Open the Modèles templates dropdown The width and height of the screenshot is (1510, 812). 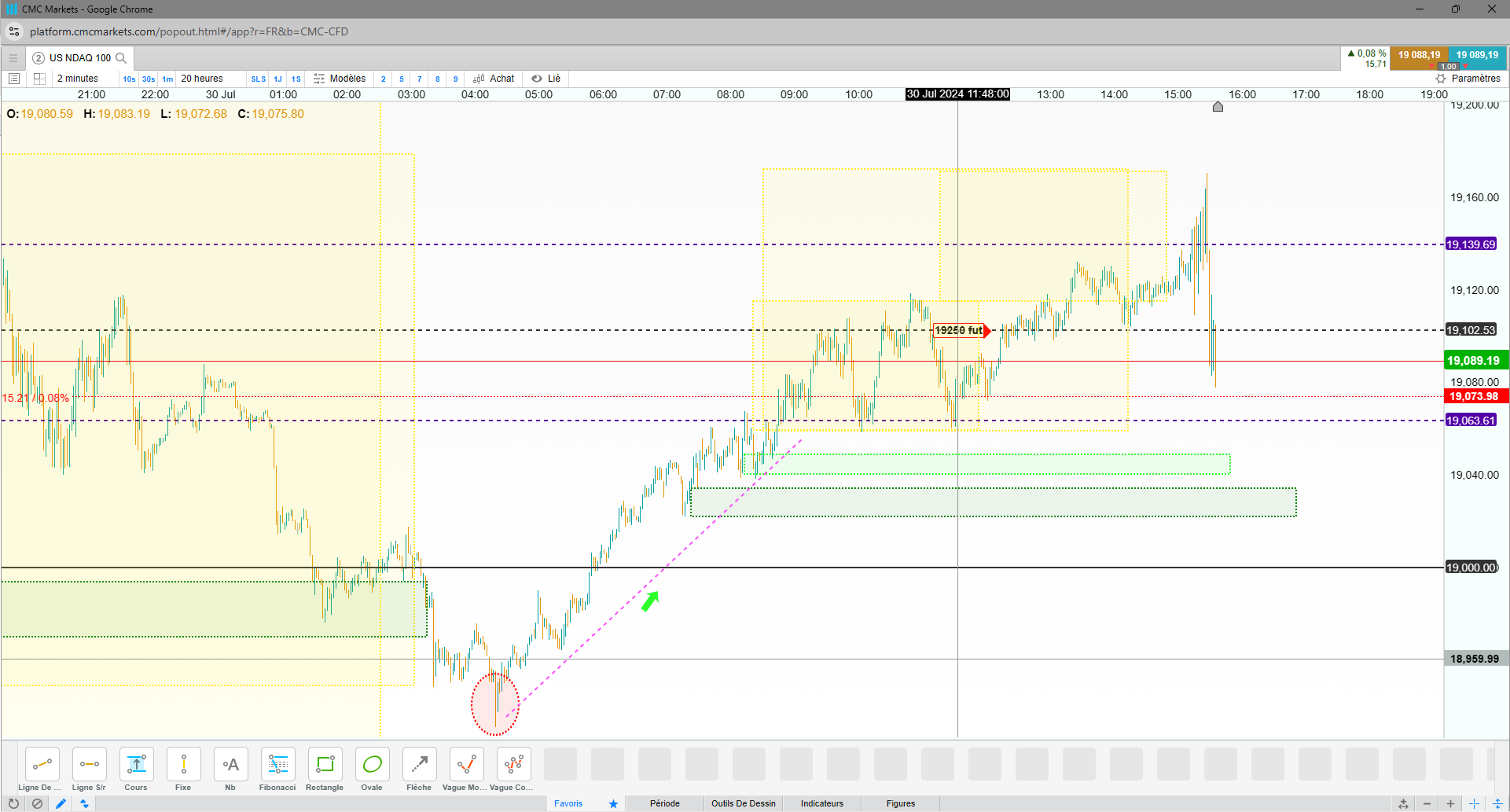tap(340, 79)
